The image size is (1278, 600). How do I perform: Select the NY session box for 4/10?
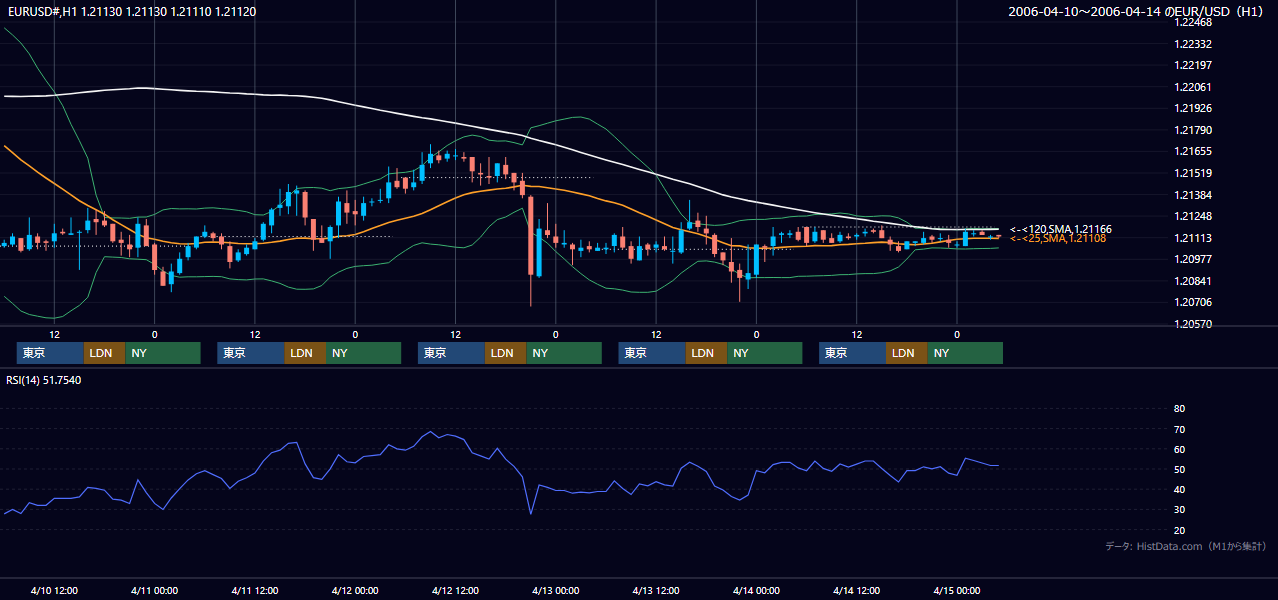(163, 353)
